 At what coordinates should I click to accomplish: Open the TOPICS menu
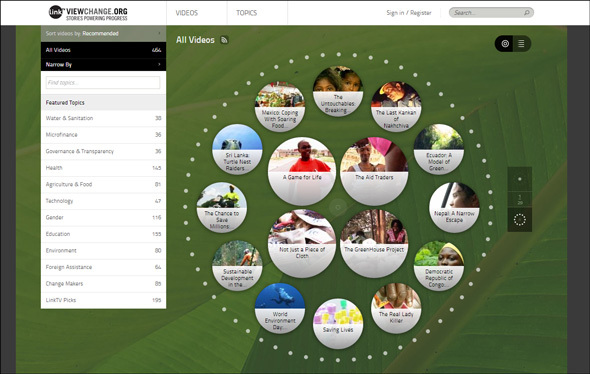pyautogui.click(x=246, y=13)
